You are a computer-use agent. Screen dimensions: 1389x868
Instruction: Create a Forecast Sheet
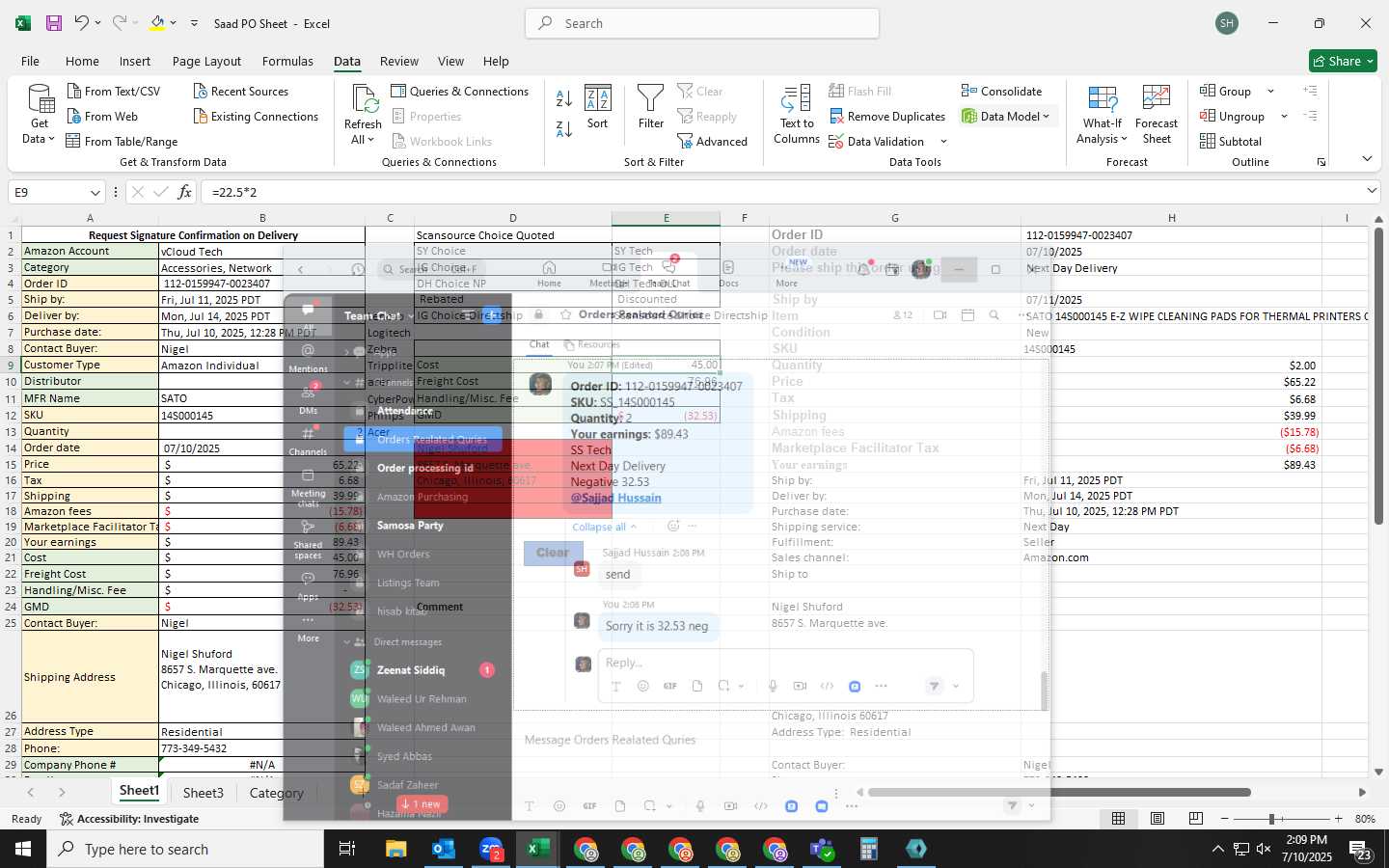pyautogui.click(x=1157, y=115)
